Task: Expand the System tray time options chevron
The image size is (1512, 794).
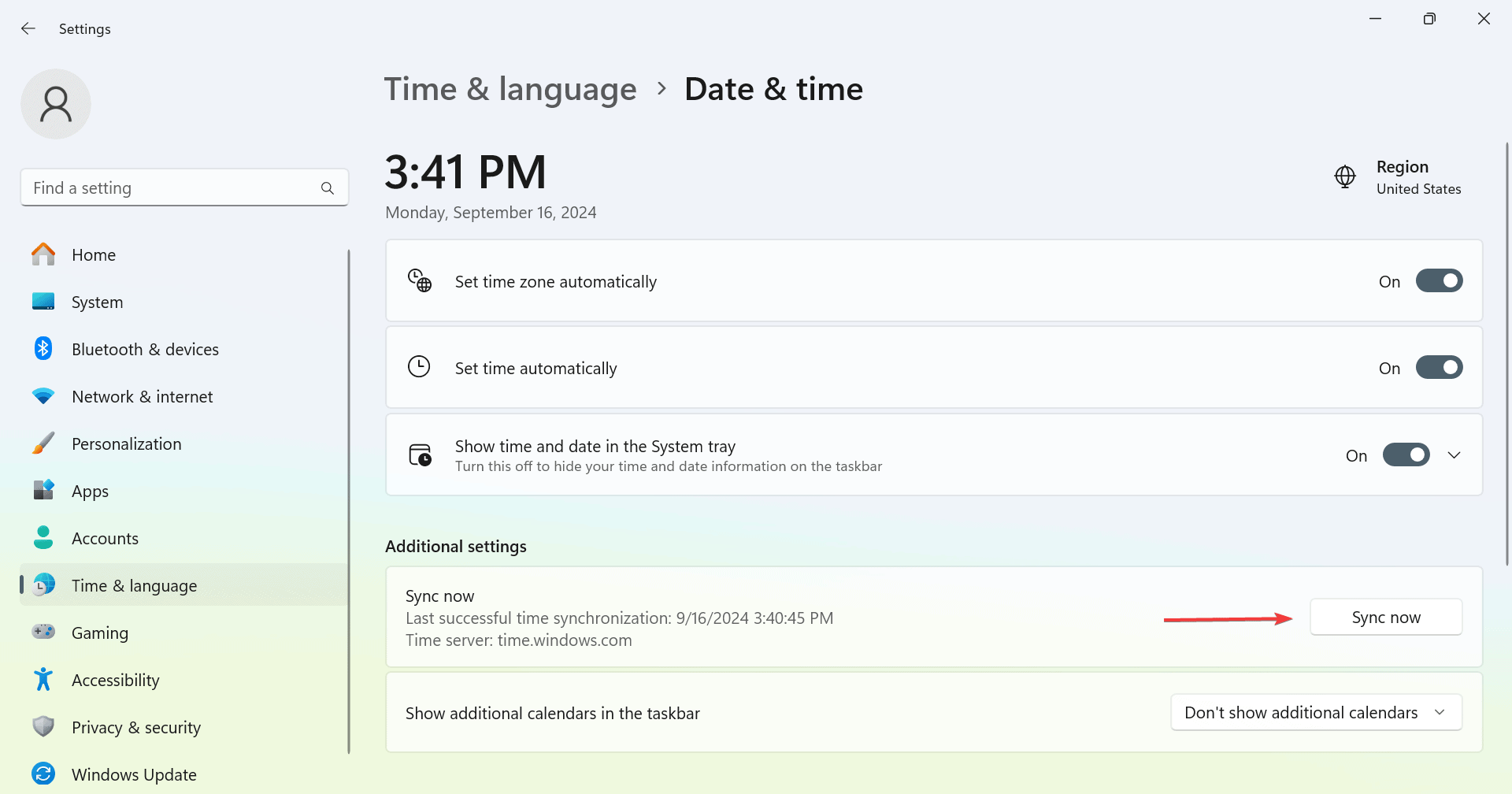Action: pos(1455,455)
